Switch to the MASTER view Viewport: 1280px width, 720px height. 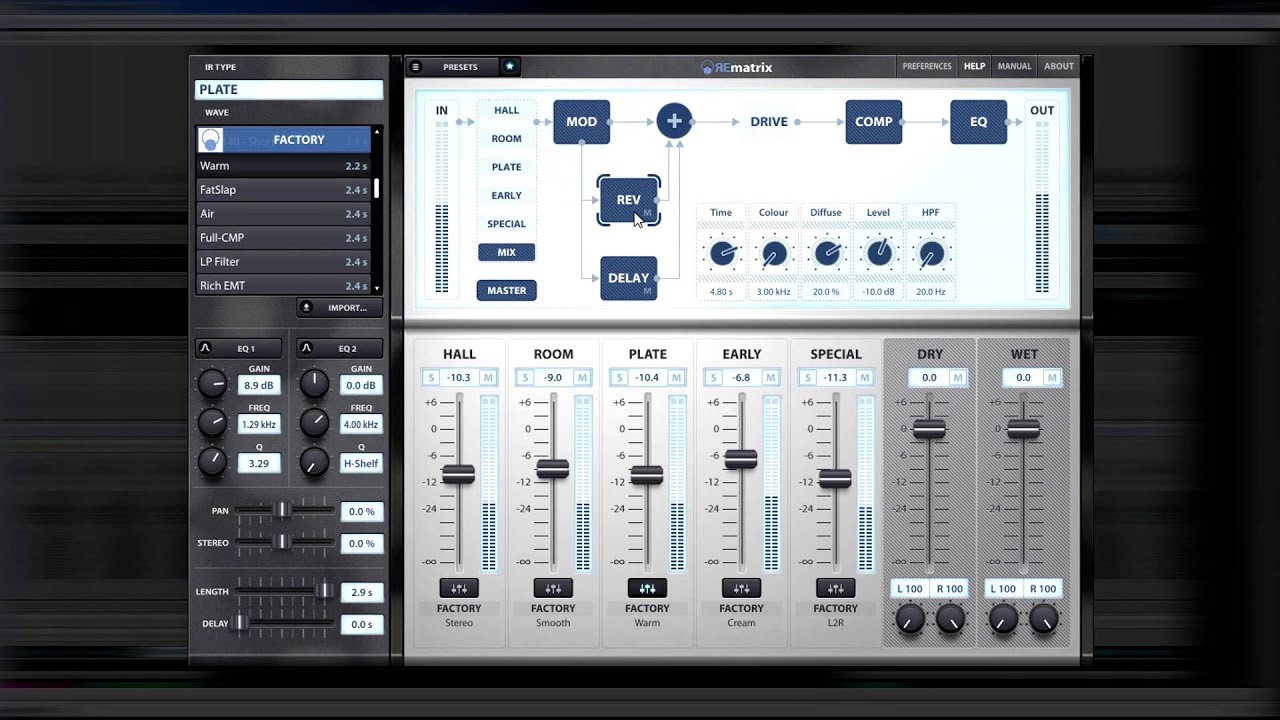pos(506,290)
